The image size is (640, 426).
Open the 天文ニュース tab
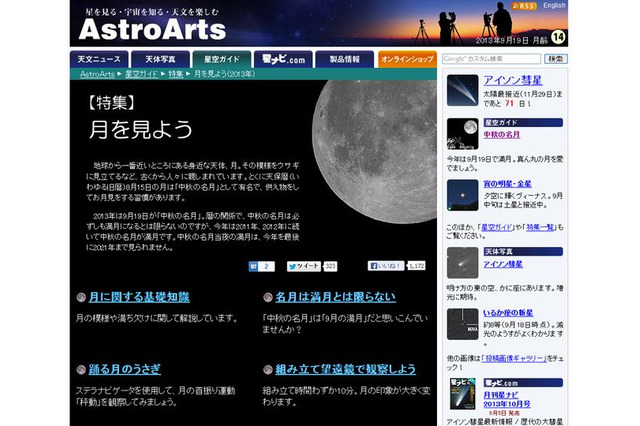(x=99, y=59)
